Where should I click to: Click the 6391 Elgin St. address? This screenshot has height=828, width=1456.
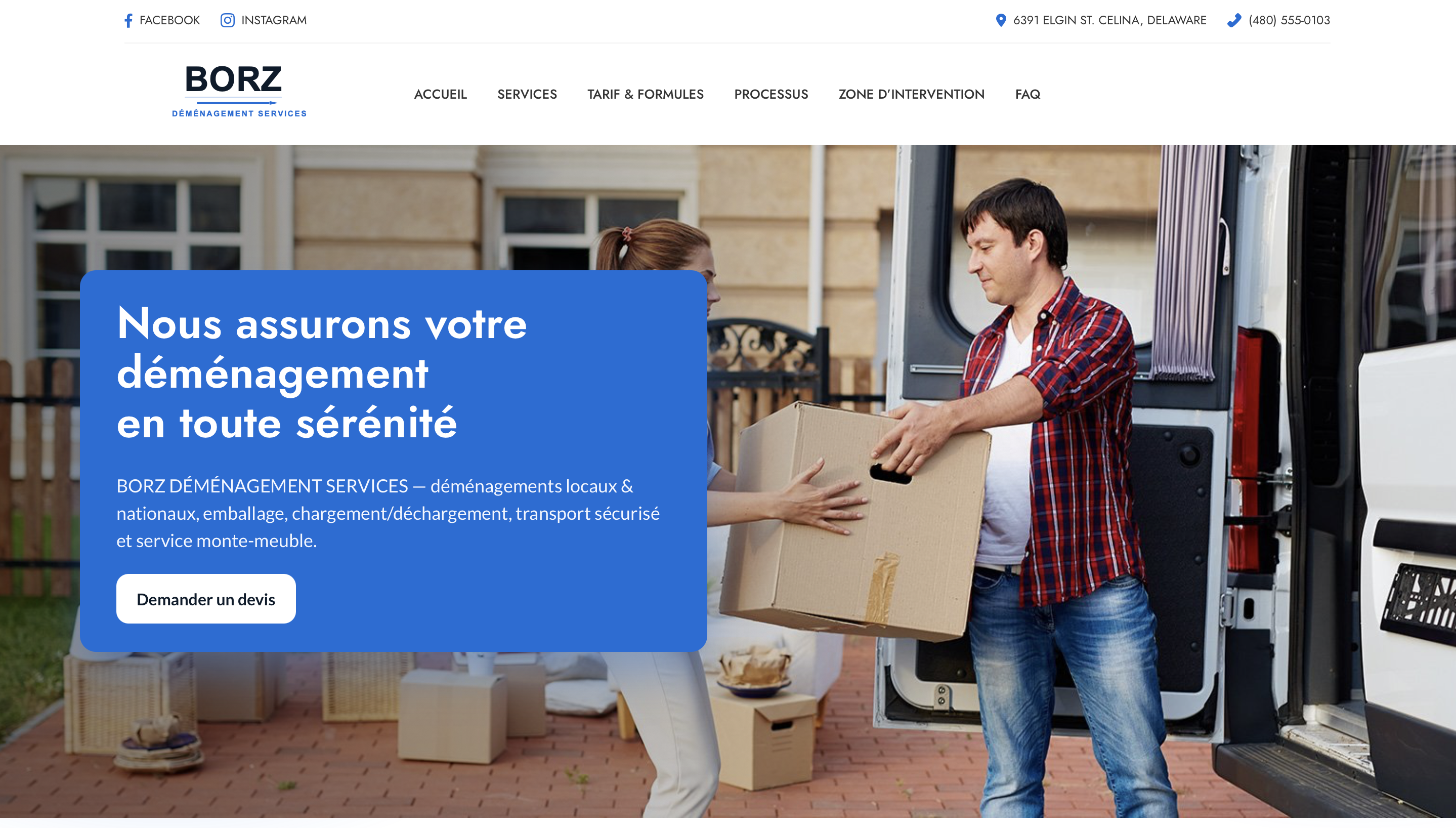[1109, 20]
